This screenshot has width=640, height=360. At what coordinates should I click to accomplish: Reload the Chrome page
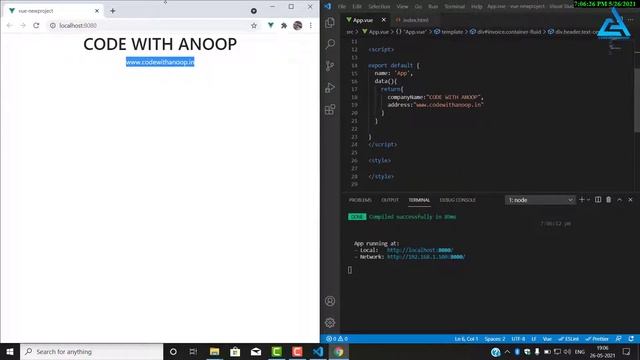[x=36, y=25]
